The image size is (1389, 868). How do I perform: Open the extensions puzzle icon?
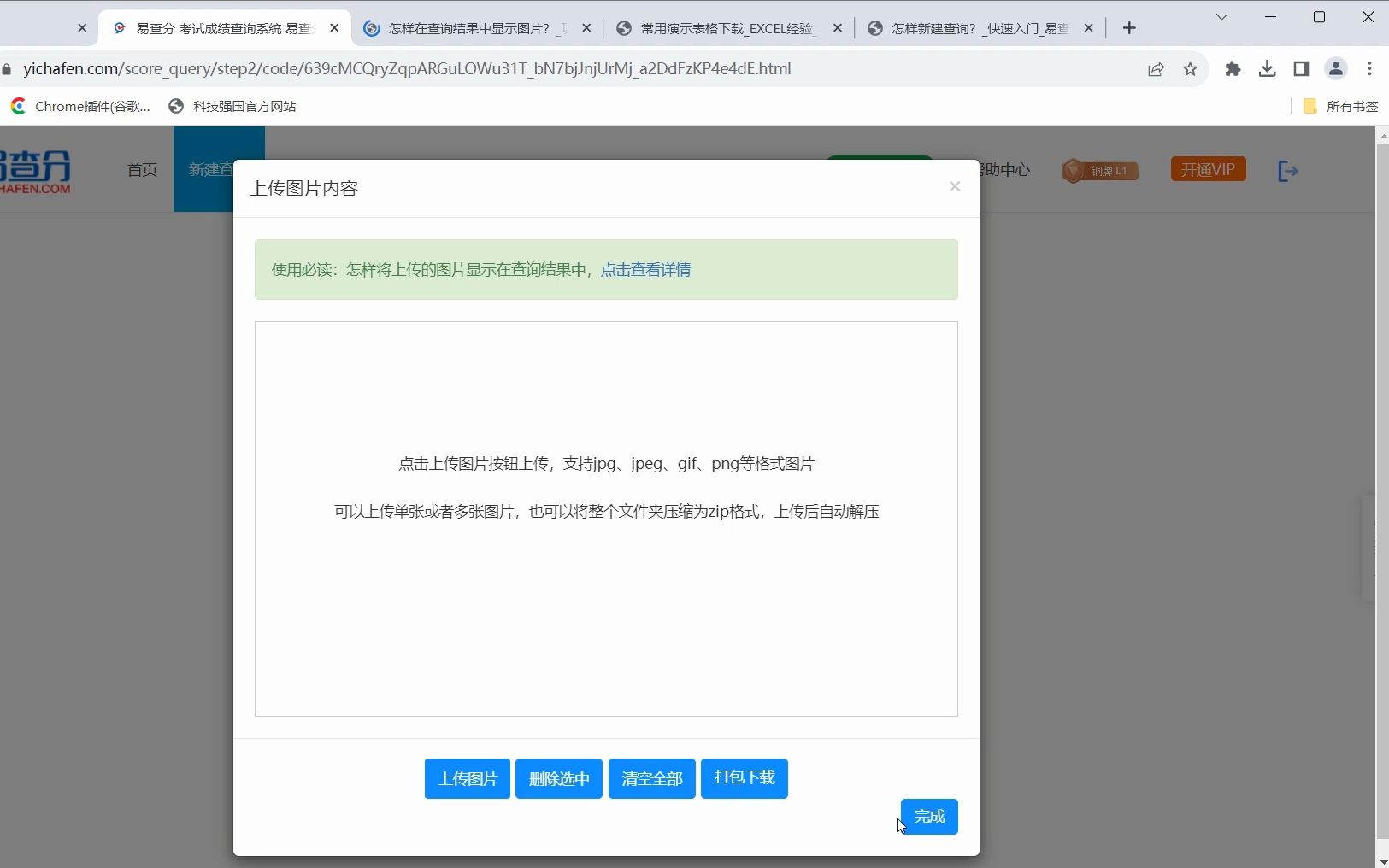point(1233,69)
